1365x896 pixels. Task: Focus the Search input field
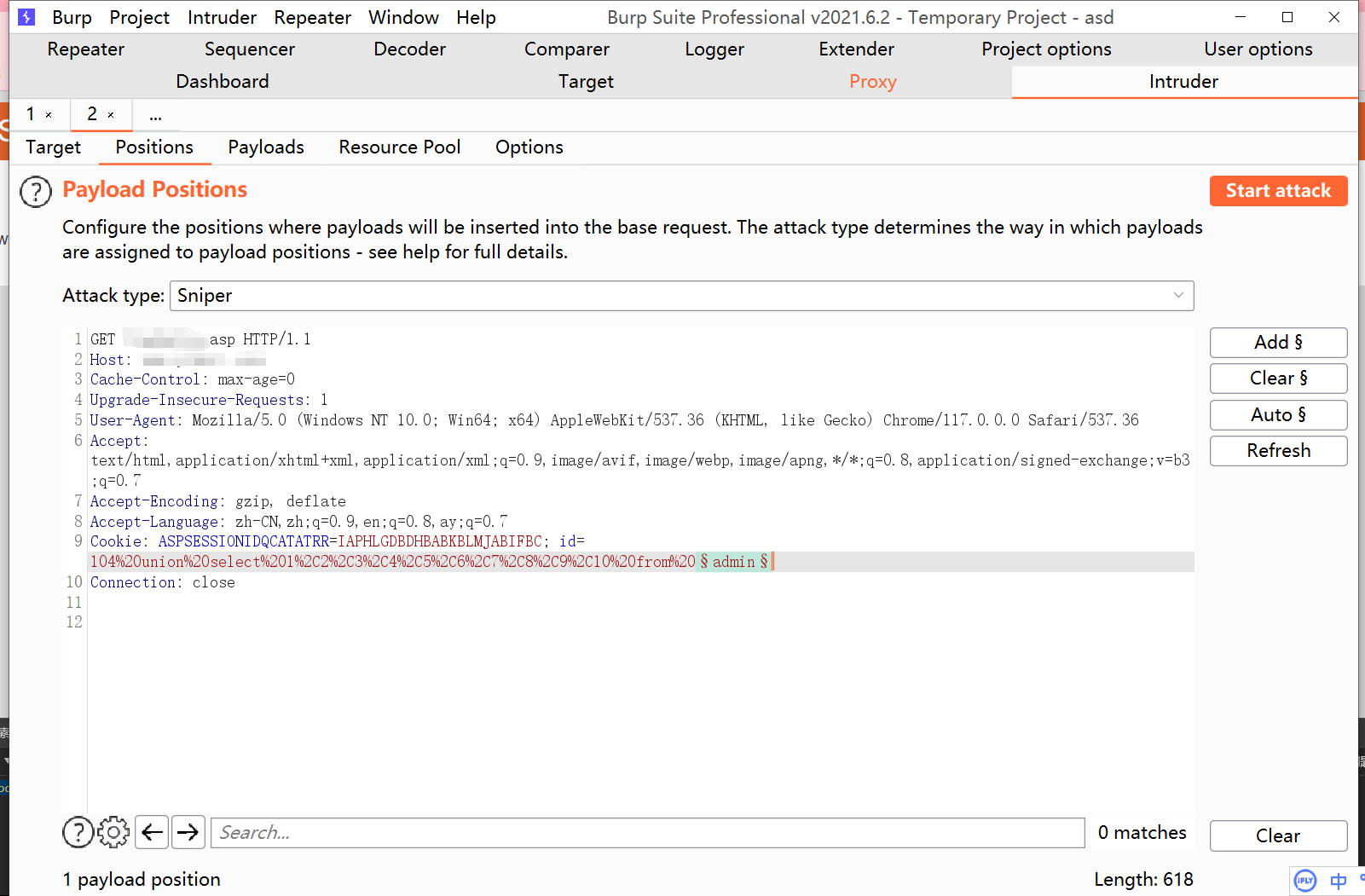648,833
